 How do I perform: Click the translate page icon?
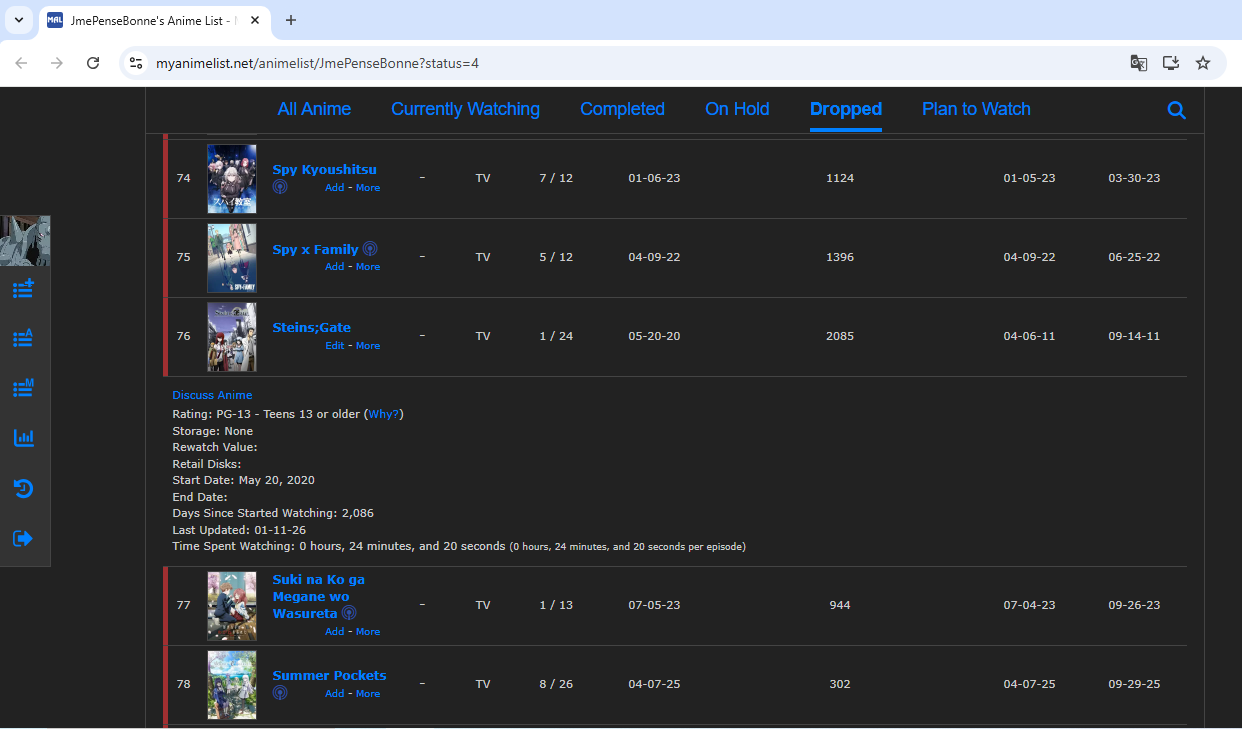click(x=1138, y=63)
